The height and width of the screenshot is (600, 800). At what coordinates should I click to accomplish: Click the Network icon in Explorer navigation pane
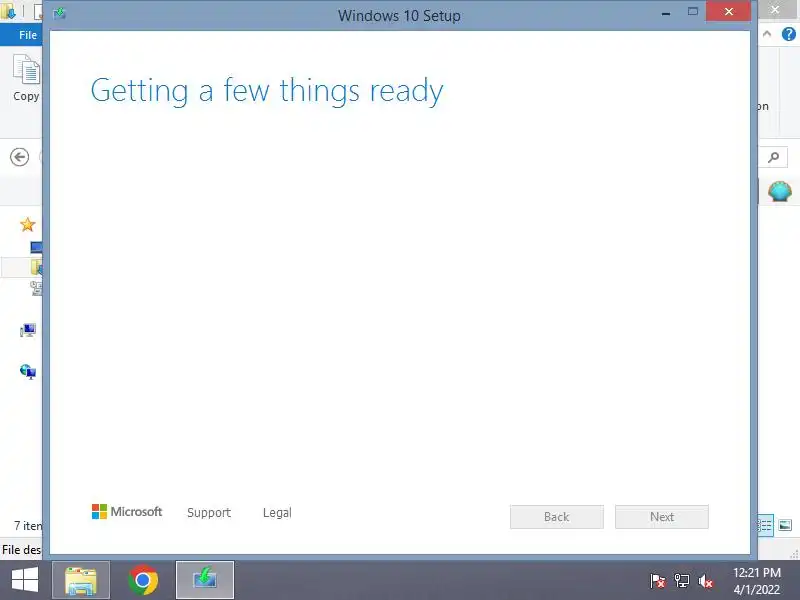pyautogui.click(x=28, y=371)
